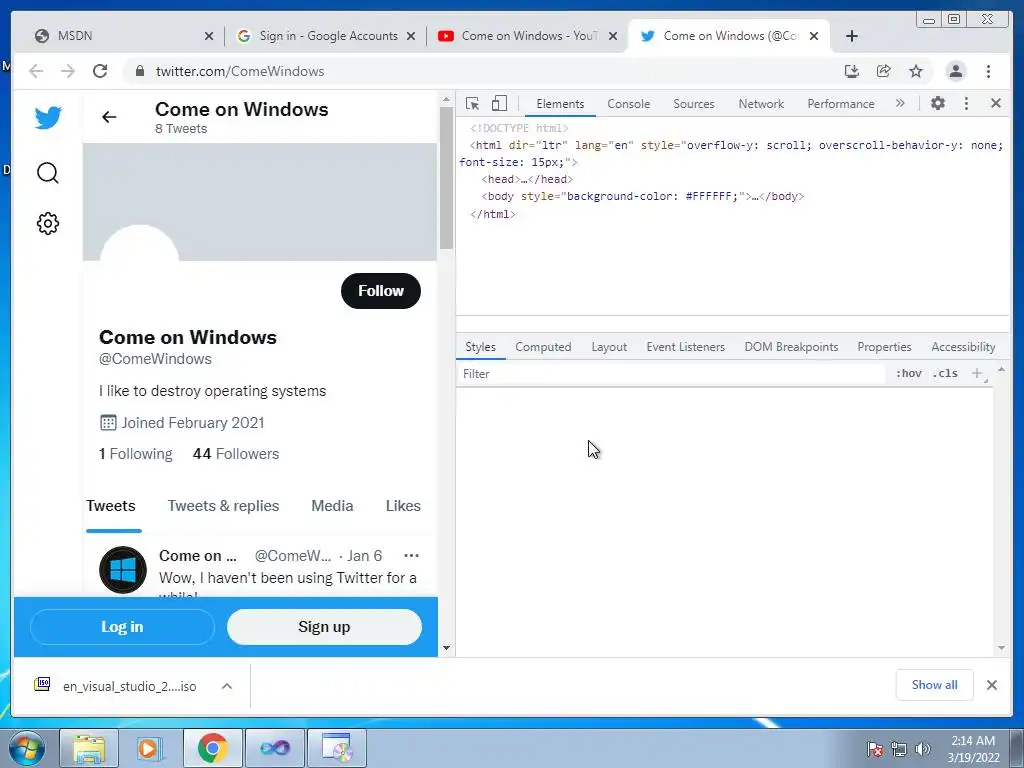This screenshot has width=1024, height=768.
Task: Open Chrome's three-dot main menu
Action: (988, 71)
